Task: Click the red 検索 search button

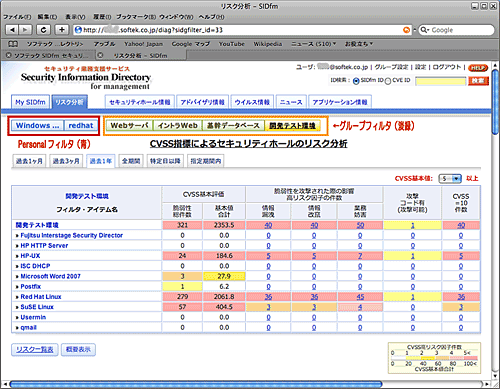Action: (x=478, y=81)
